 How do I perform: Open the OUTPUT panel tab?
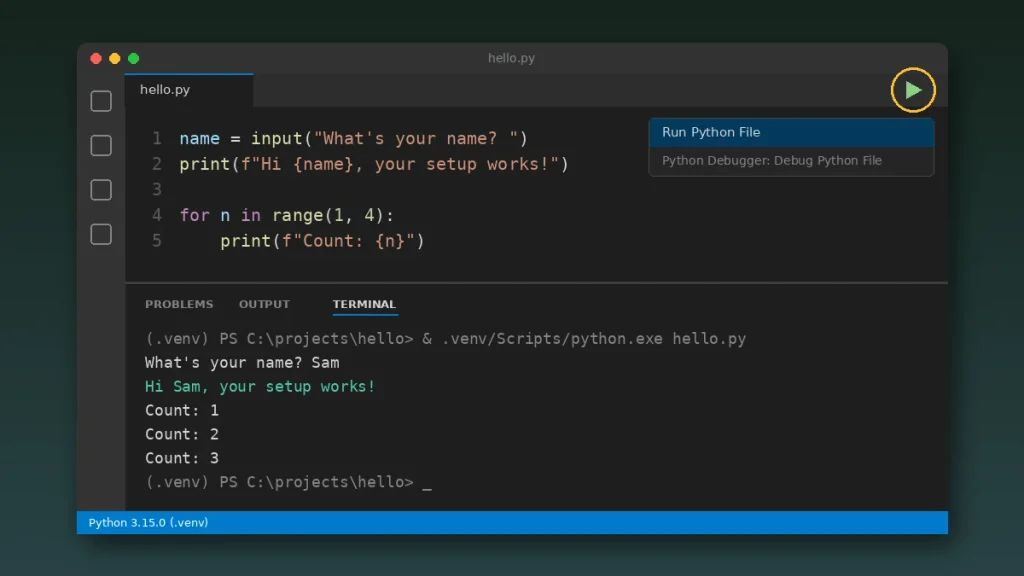(264, 304)
